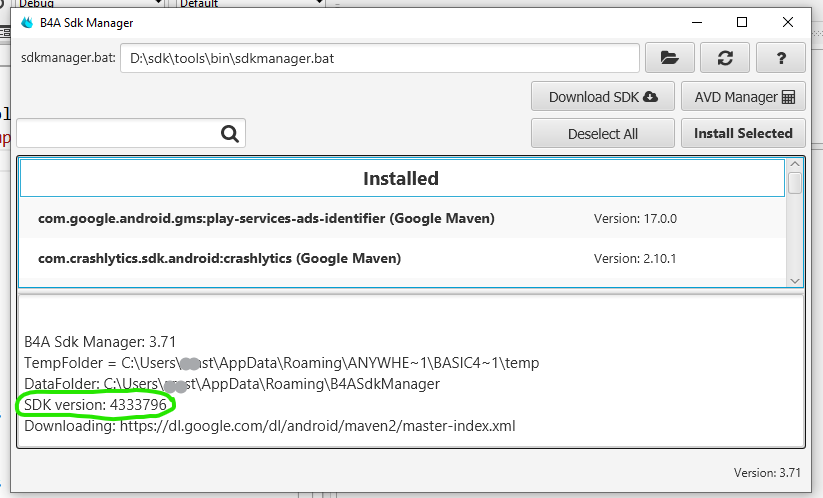Open help with the question mark button
This screenshot has width=823, height=498.
pyautogui.click(x=781, y=58)
